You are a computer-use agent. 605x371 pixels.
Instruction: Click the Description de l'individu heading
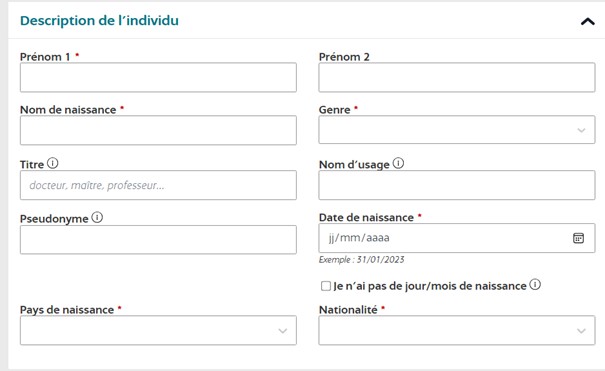[99, 20]
